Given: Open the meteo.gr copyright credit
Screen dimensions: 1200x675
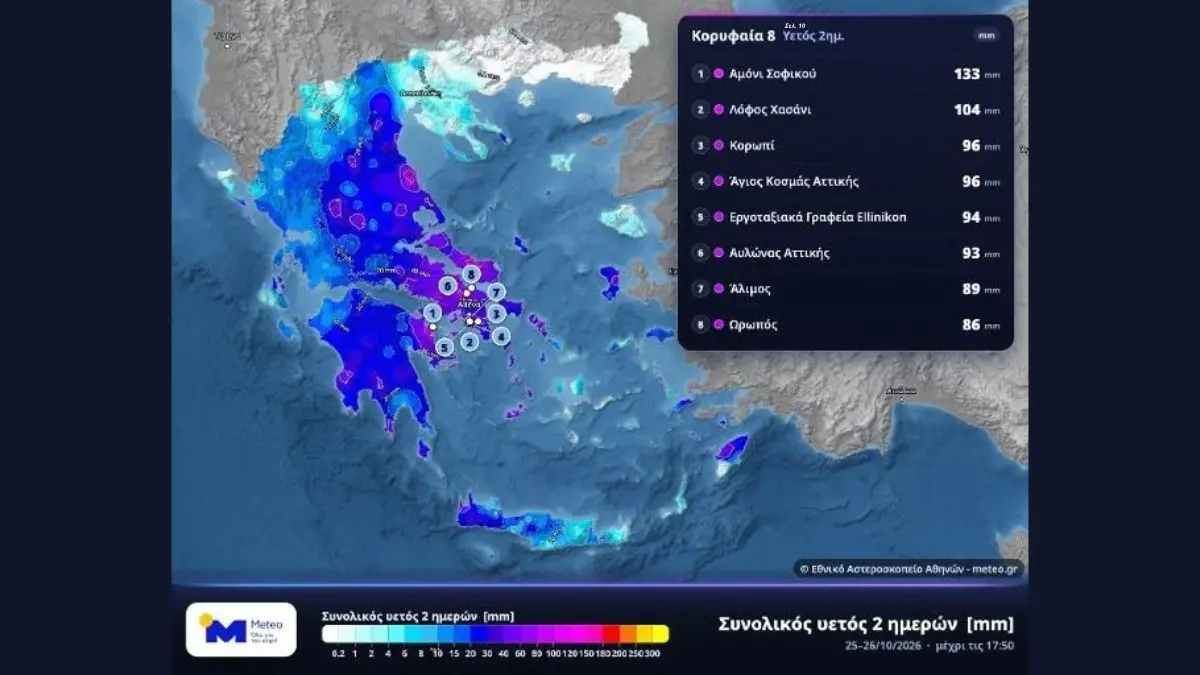Looking at the screenshot, I should click(x=910, y=568).
